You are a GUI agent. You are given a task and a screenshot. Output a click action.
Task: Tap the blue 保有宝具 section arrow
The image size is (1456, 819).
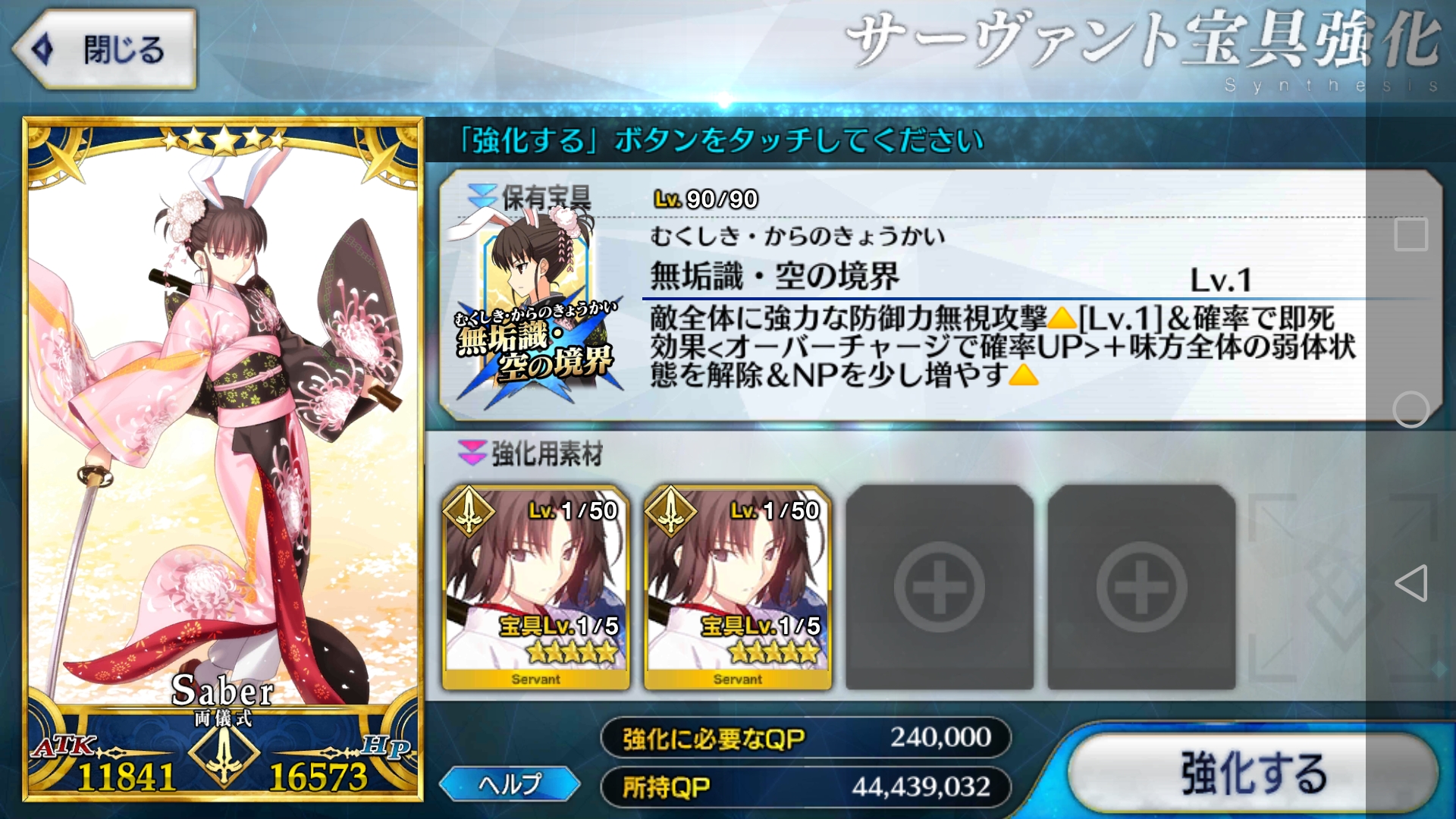click(x=482, y=196)
